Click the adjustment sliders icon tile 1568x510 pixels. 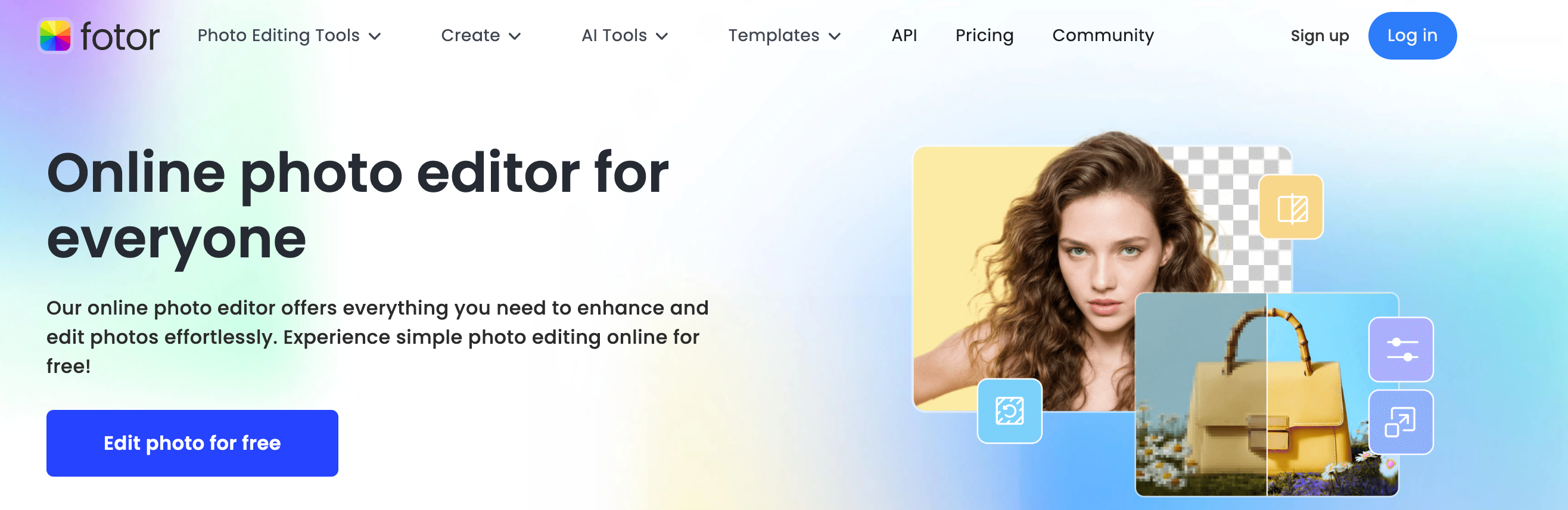tap(1401, 349)
